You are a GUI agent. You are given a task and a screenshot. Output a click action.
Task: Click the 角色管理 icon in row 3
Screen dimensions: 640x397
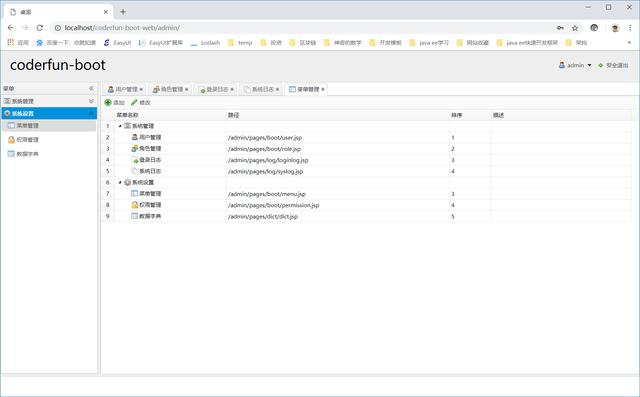coord(135,149)
